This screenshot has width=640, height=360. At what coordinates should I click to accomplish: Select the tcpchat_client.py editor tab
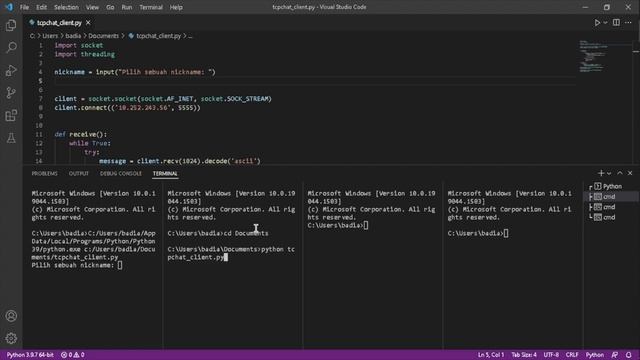[60, 23]
